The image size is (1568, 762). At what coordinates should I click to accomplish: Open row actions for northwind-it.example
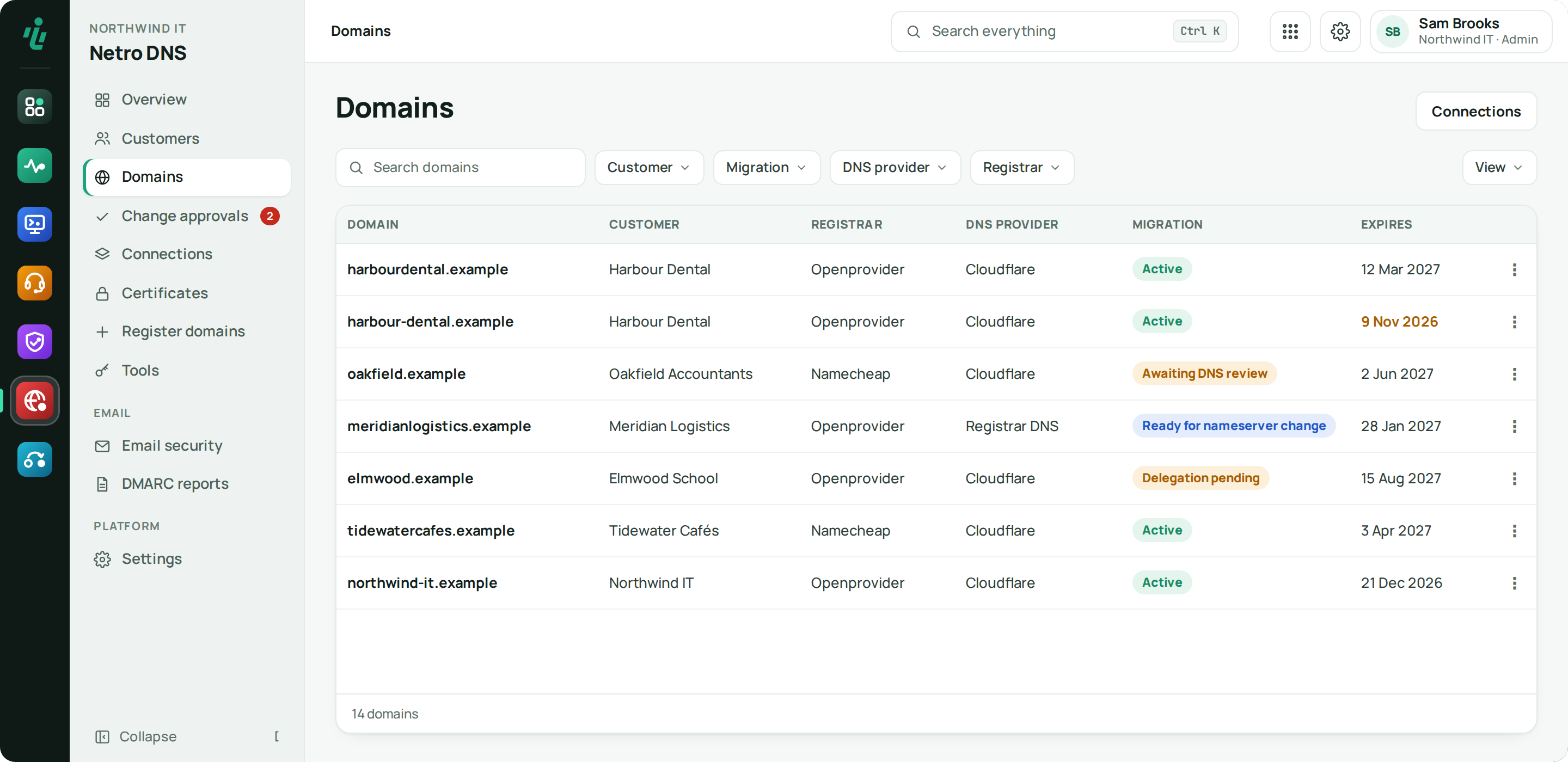(x=1514, y=583)
